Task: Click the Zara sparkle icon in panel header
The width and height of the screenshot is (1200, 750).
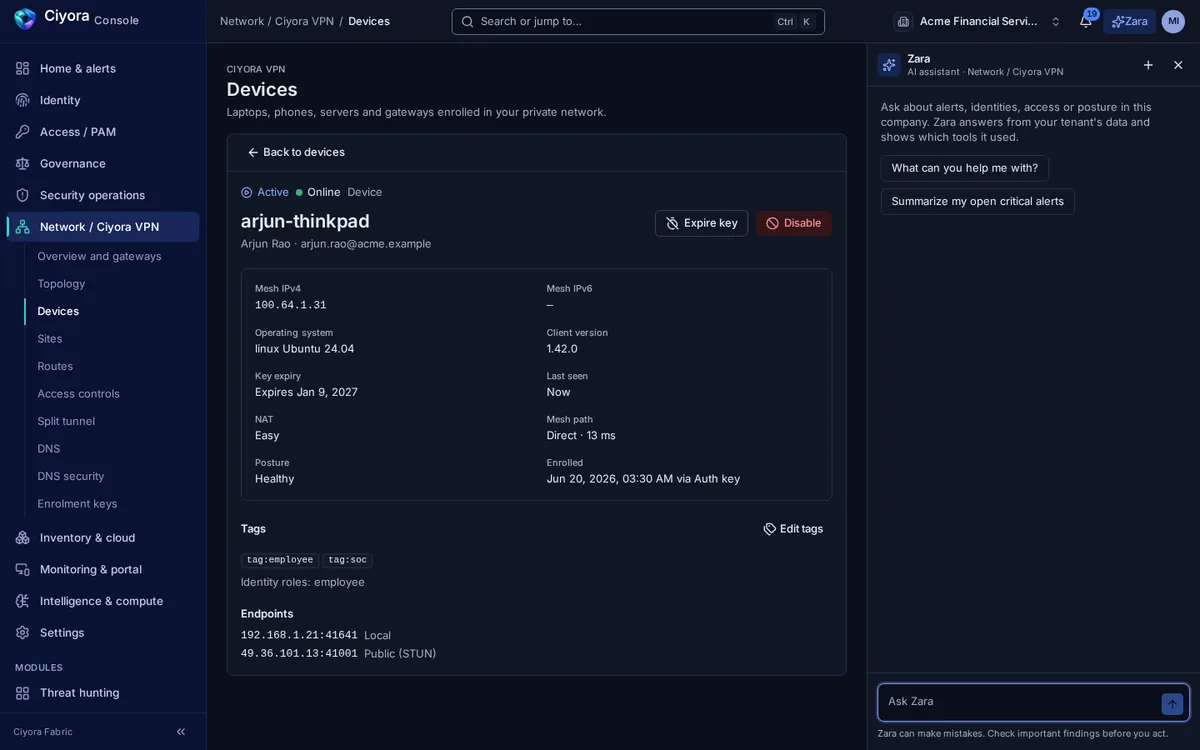Action: [x=889, y=65]
